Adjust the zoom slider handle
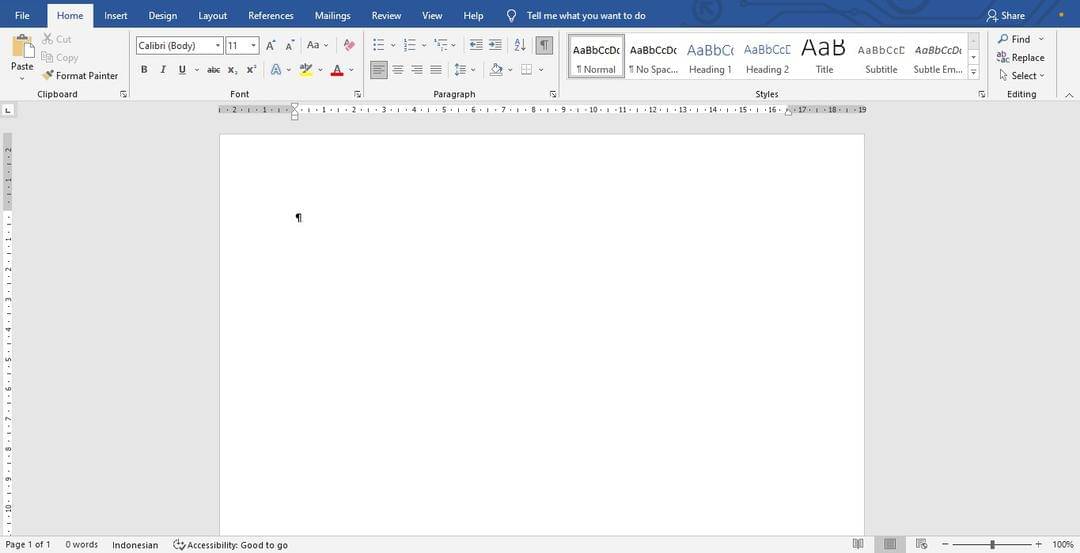 point(993,545)
